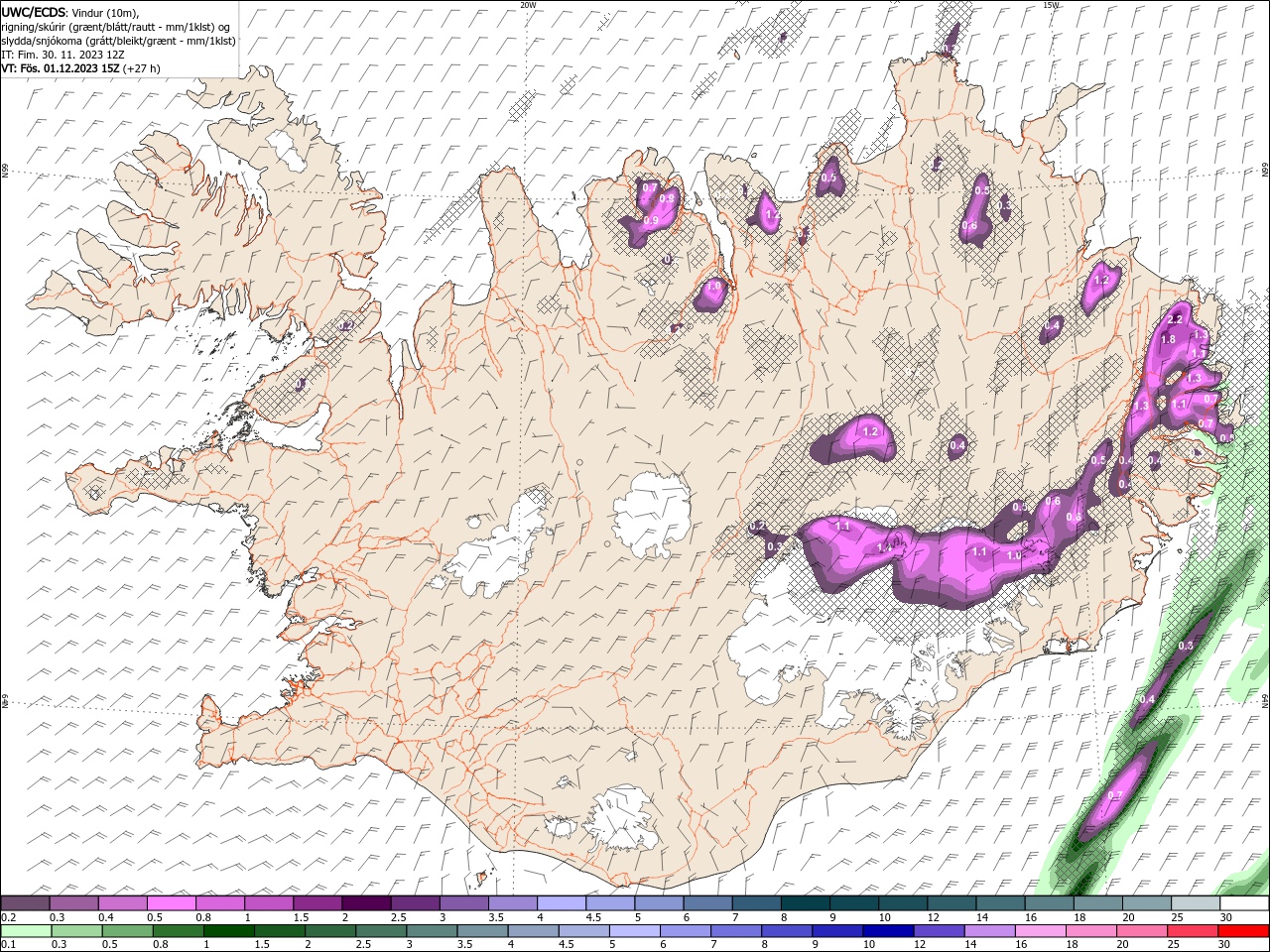Click the slydda/snjókoma legend description line
This screenshot has width=1270, height=952.
coord(118,41)
